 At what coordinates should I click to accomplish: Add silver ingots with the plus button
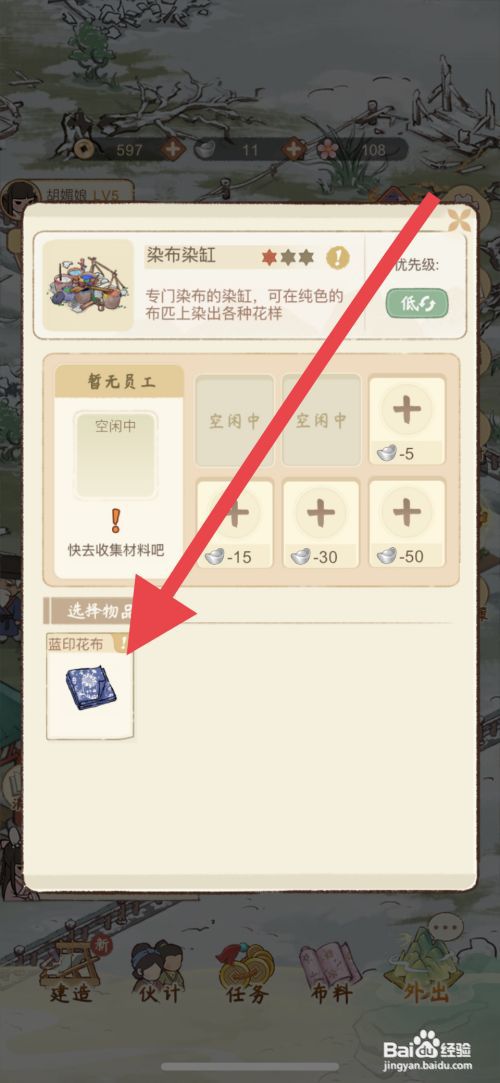click(294, 148)
